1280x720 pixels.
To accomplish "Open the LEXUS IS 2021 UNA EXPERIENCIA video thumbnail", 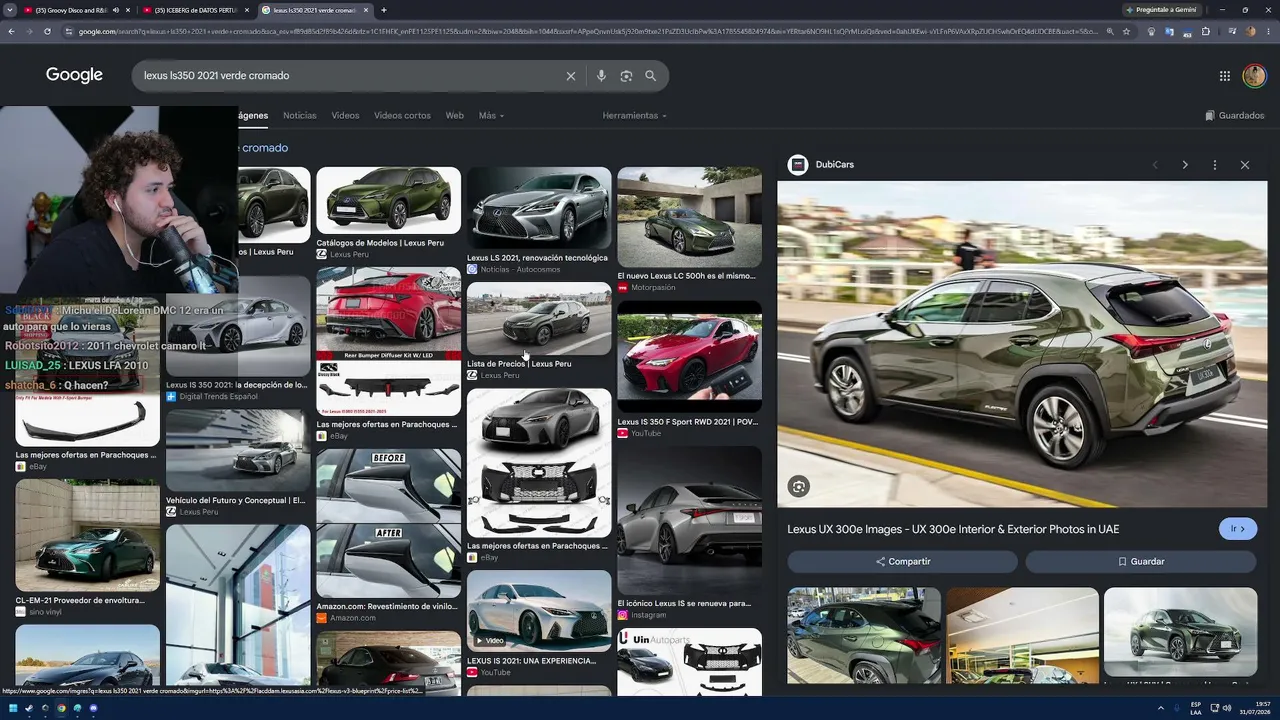I will point(539,611).
